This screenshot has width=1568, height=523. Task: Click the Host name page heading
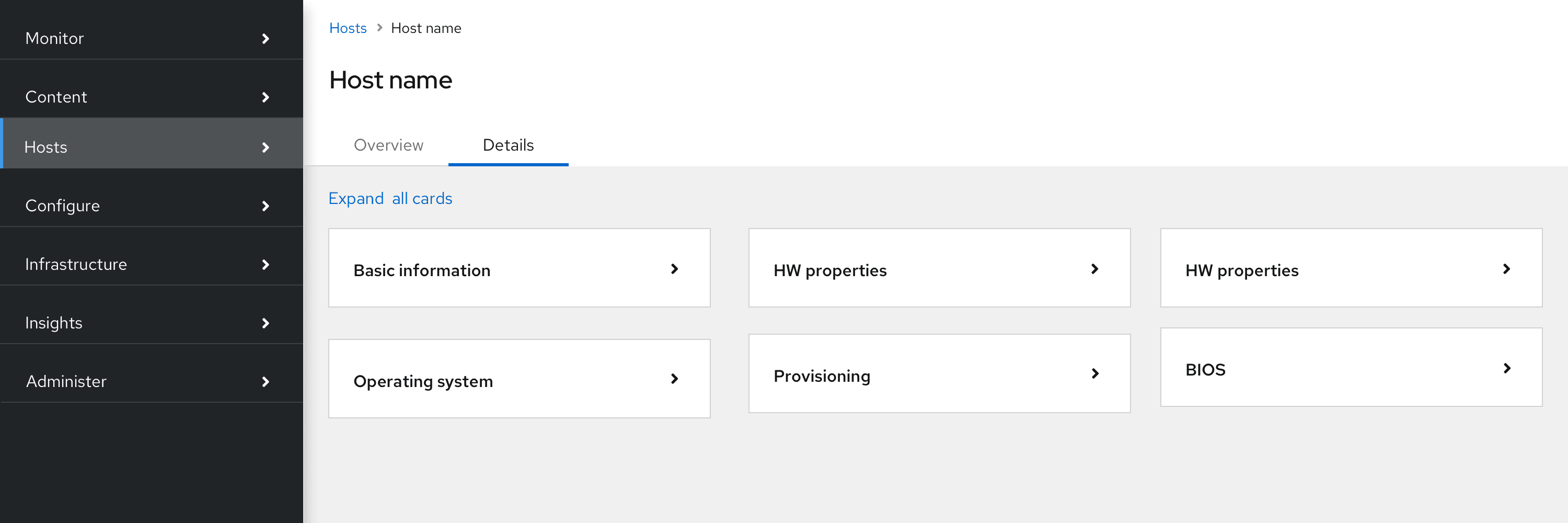click(390, 80)
